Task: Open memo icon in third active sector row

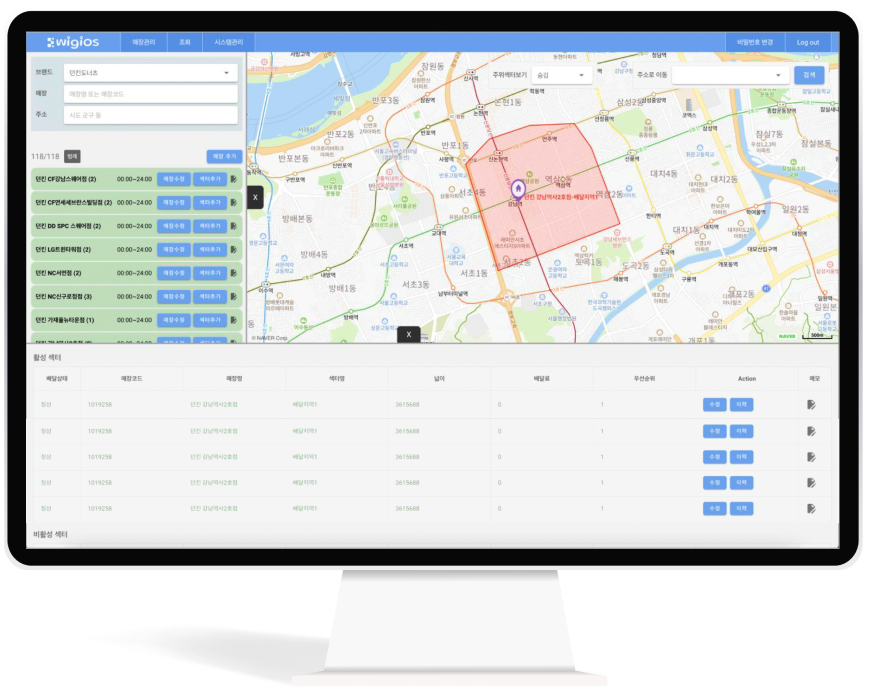Action: click(x=811, y=457)
